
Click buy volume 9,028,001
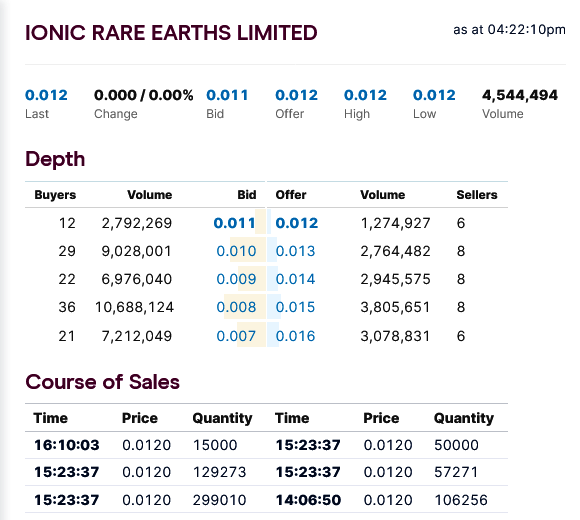click(136, 251)
